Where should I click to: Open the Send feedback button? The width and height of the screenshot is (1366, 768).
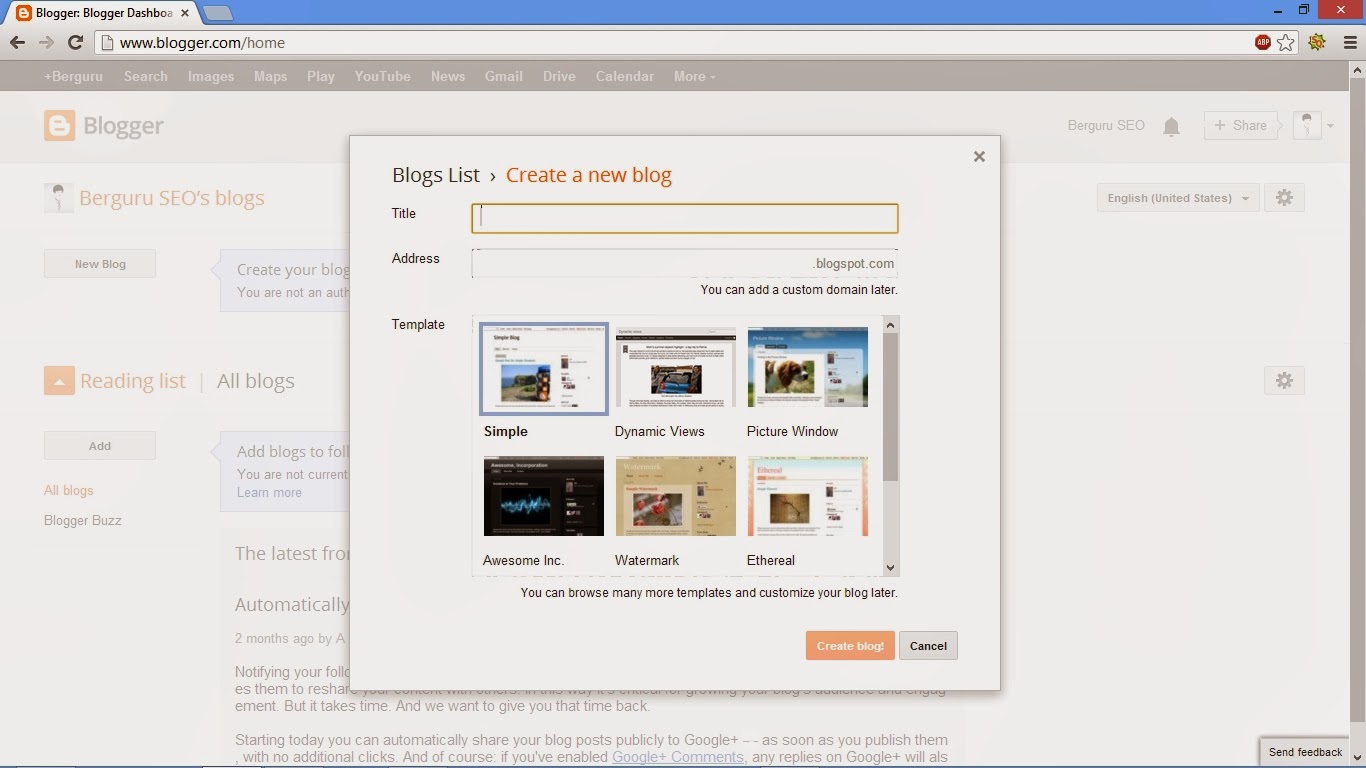pos(1305,752)
